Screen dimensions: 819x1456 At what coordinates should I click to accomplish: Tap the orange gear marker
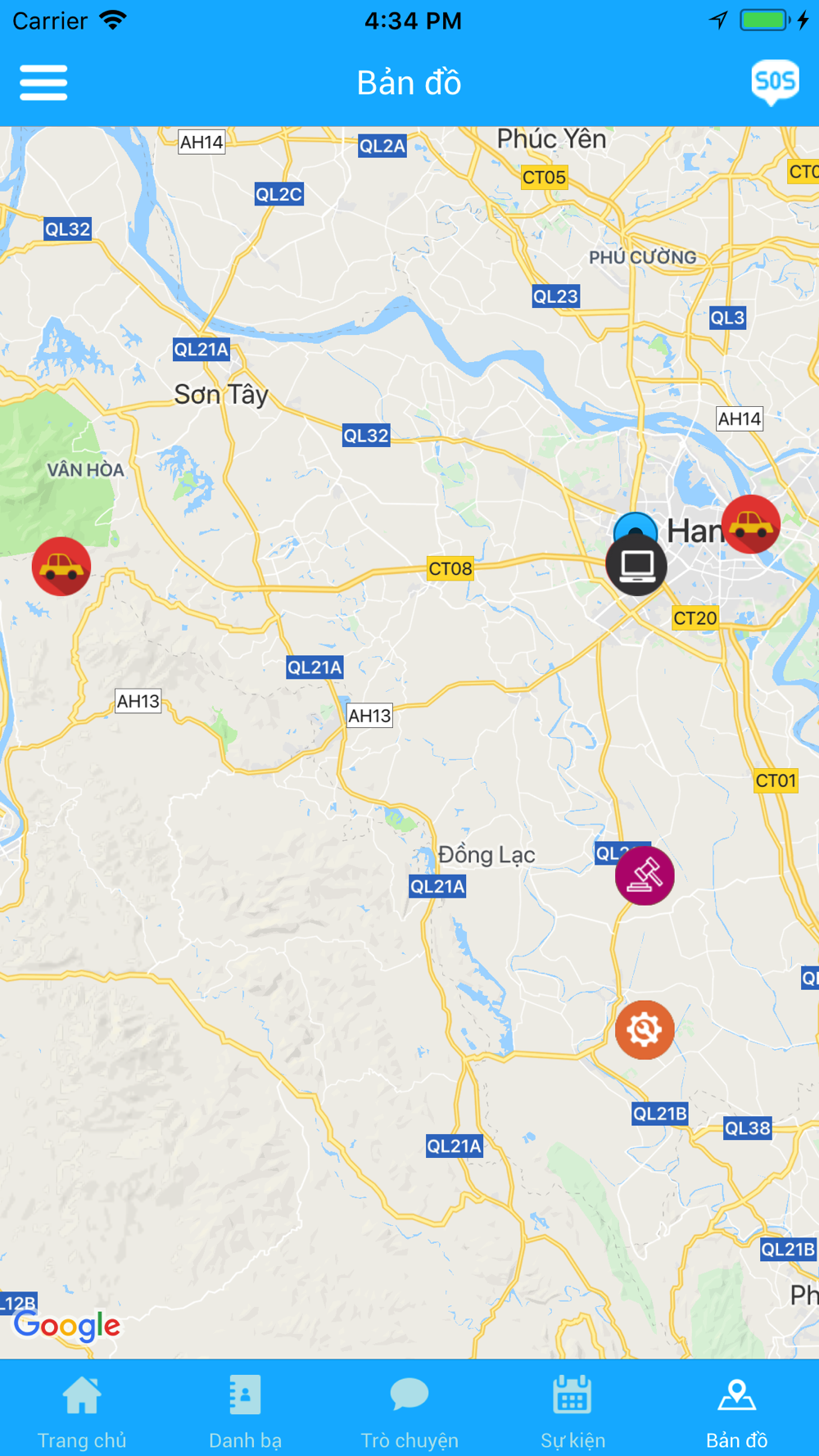pyautogui.click(x=645, y=1029)
